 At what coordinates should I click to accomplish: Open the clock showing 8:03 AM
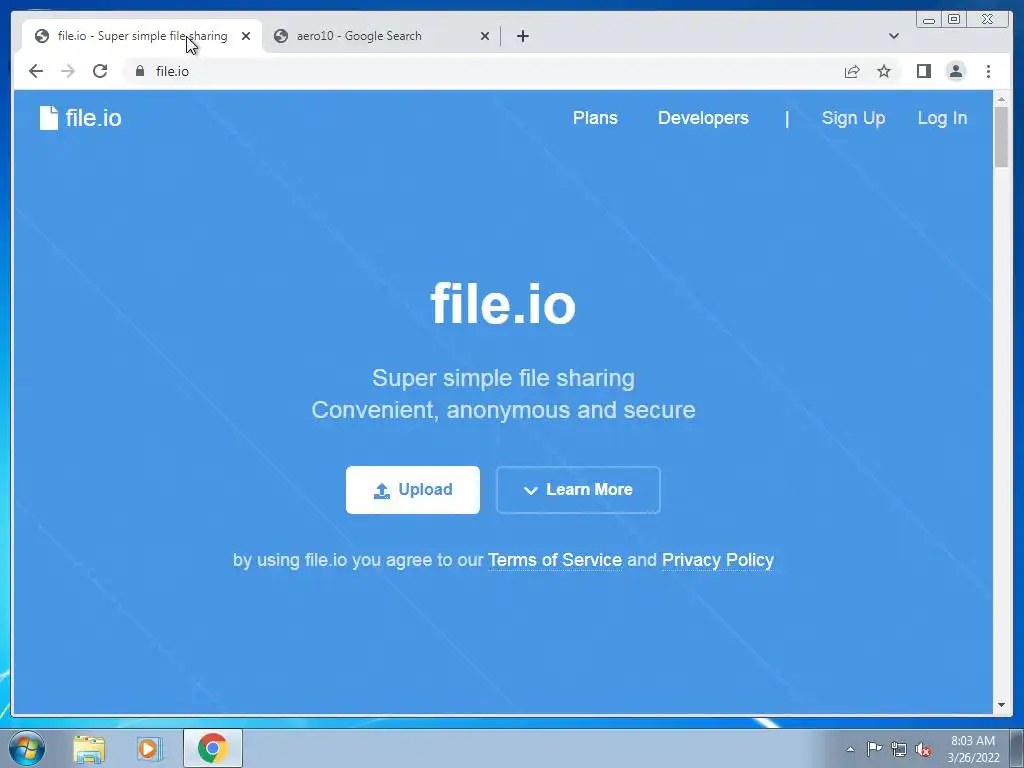coord(973,749)
